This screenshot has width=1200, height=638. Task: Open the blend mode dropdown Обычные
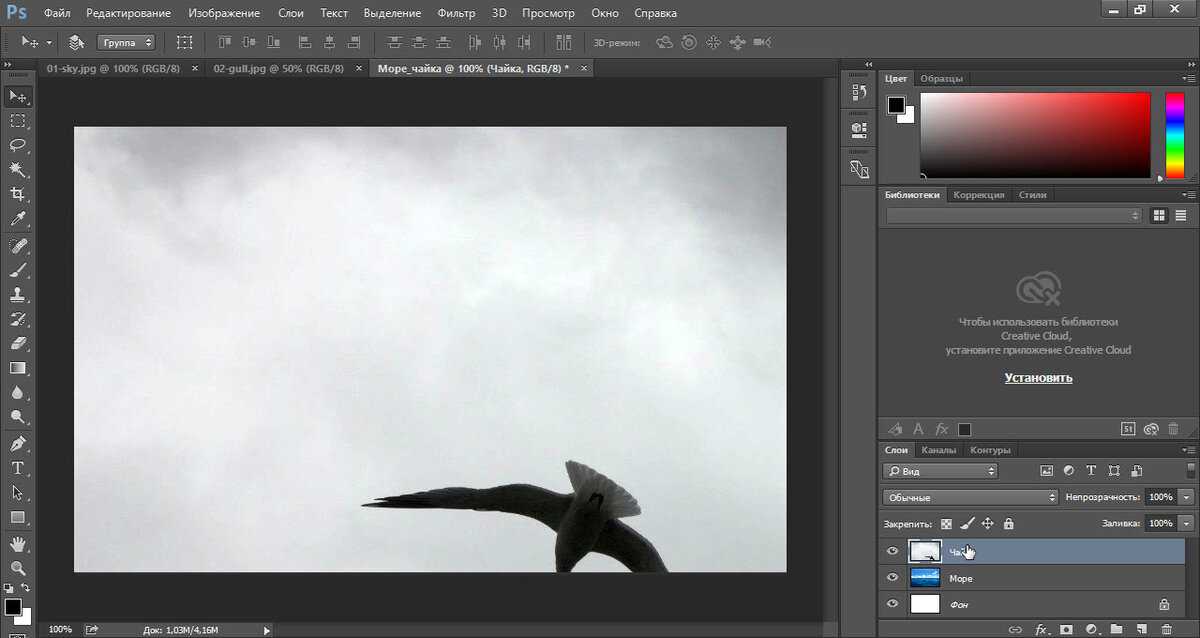(970, 497)
